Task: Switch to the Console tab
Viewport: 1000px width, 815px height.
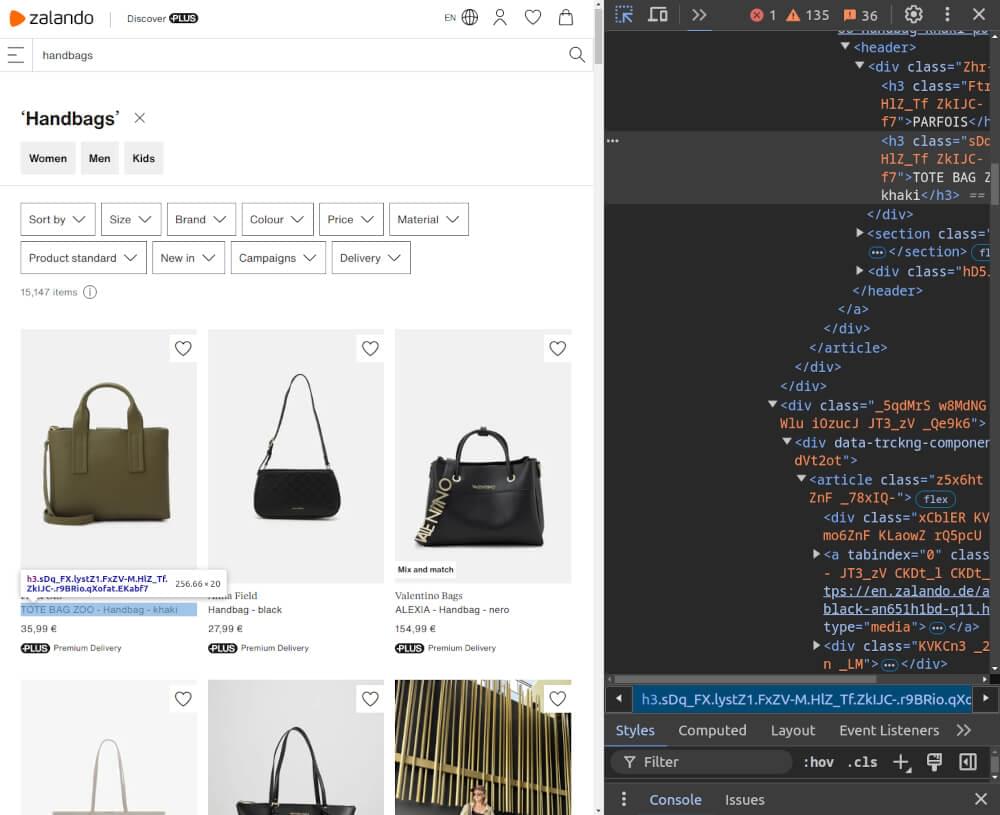Action: (675, 800)
